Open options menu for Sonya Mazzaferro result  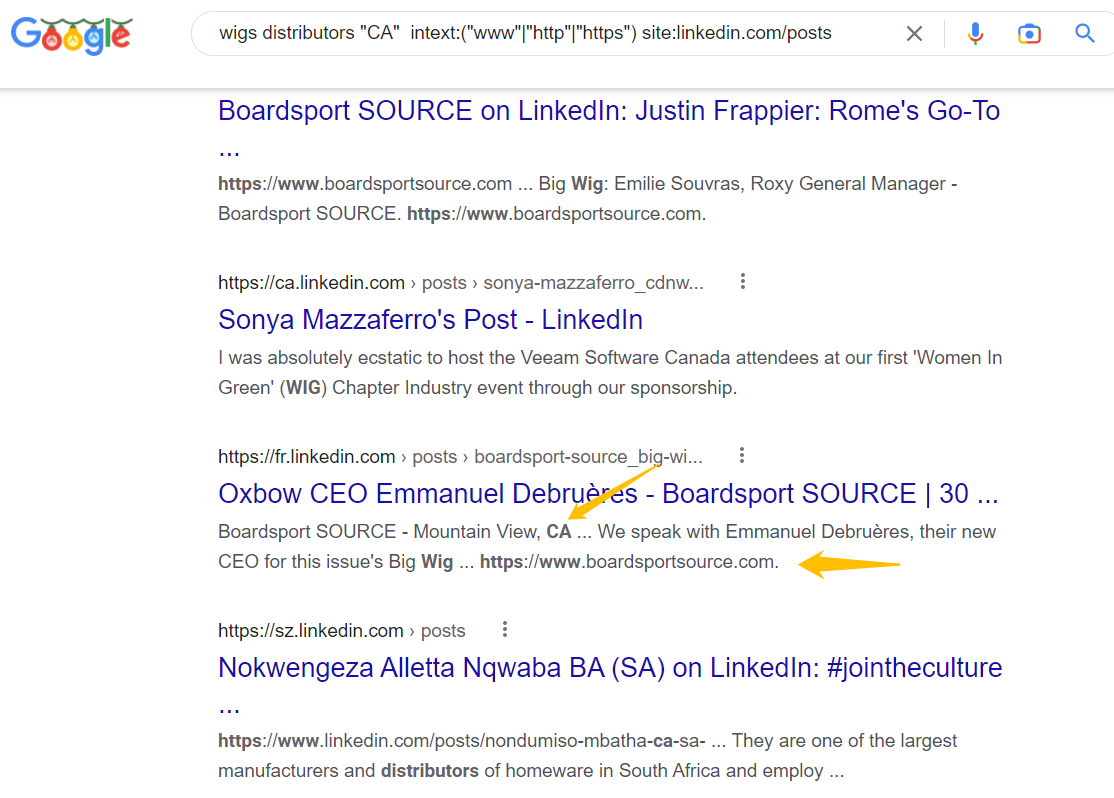pyautogui.click(x=742, y=282)
